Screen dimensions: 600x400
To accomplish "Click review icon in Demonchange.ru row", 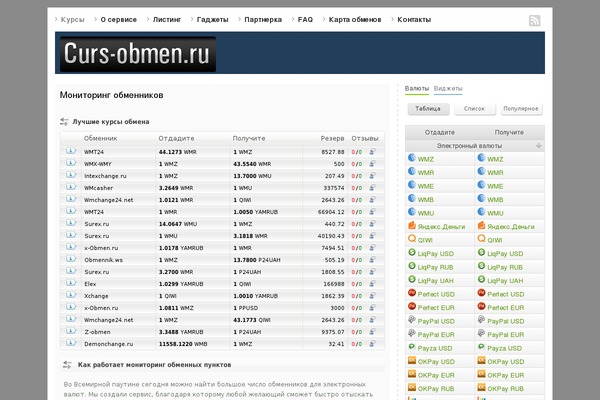I will (372, 344).
